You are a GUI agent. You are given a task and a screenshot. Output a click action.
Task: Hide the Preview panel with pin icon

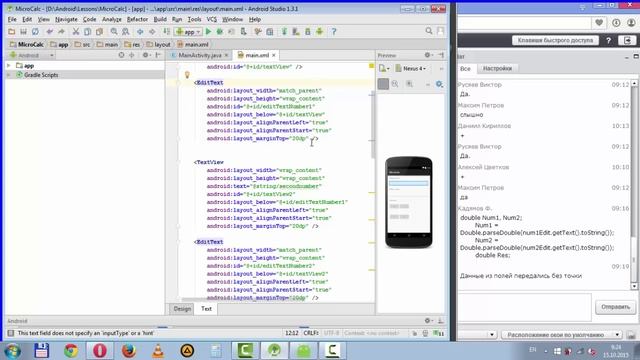[441, 55]
